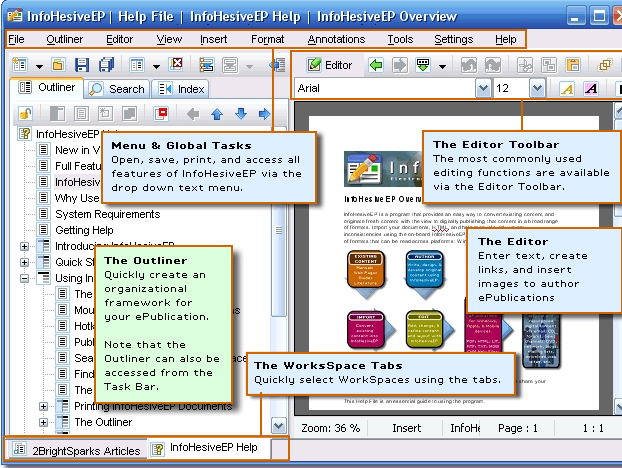Select Getting Help in the outline tree
Viewport: 622px width, 468px height.
84,230
